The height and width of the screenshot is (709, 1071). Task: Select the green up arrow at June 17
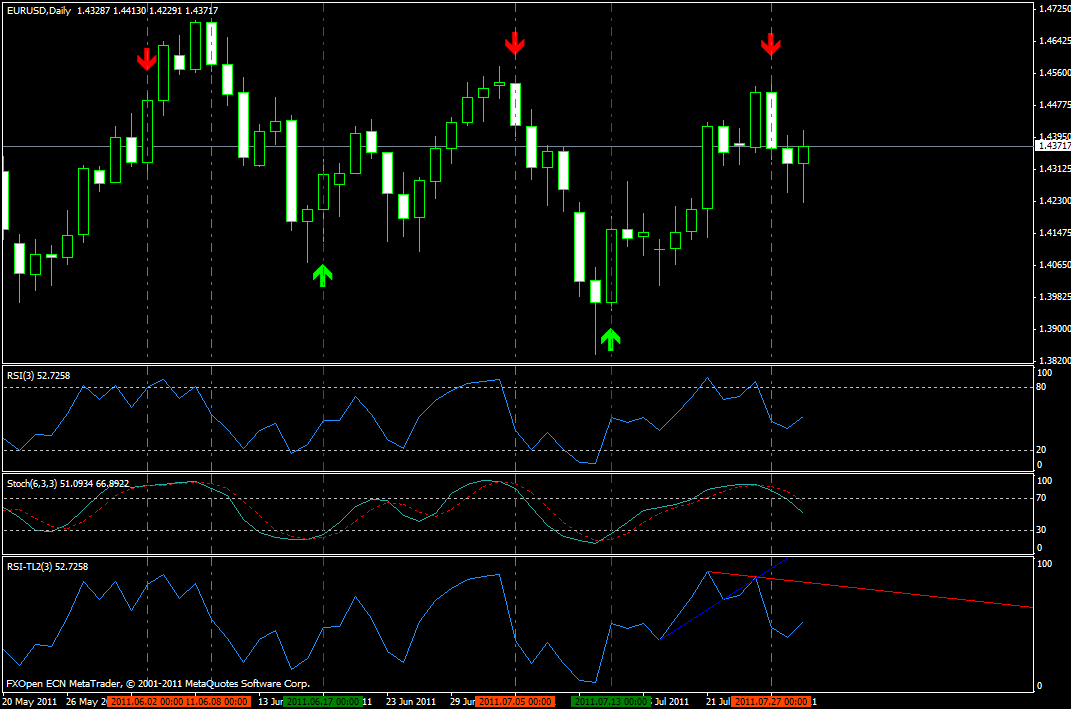321,275
